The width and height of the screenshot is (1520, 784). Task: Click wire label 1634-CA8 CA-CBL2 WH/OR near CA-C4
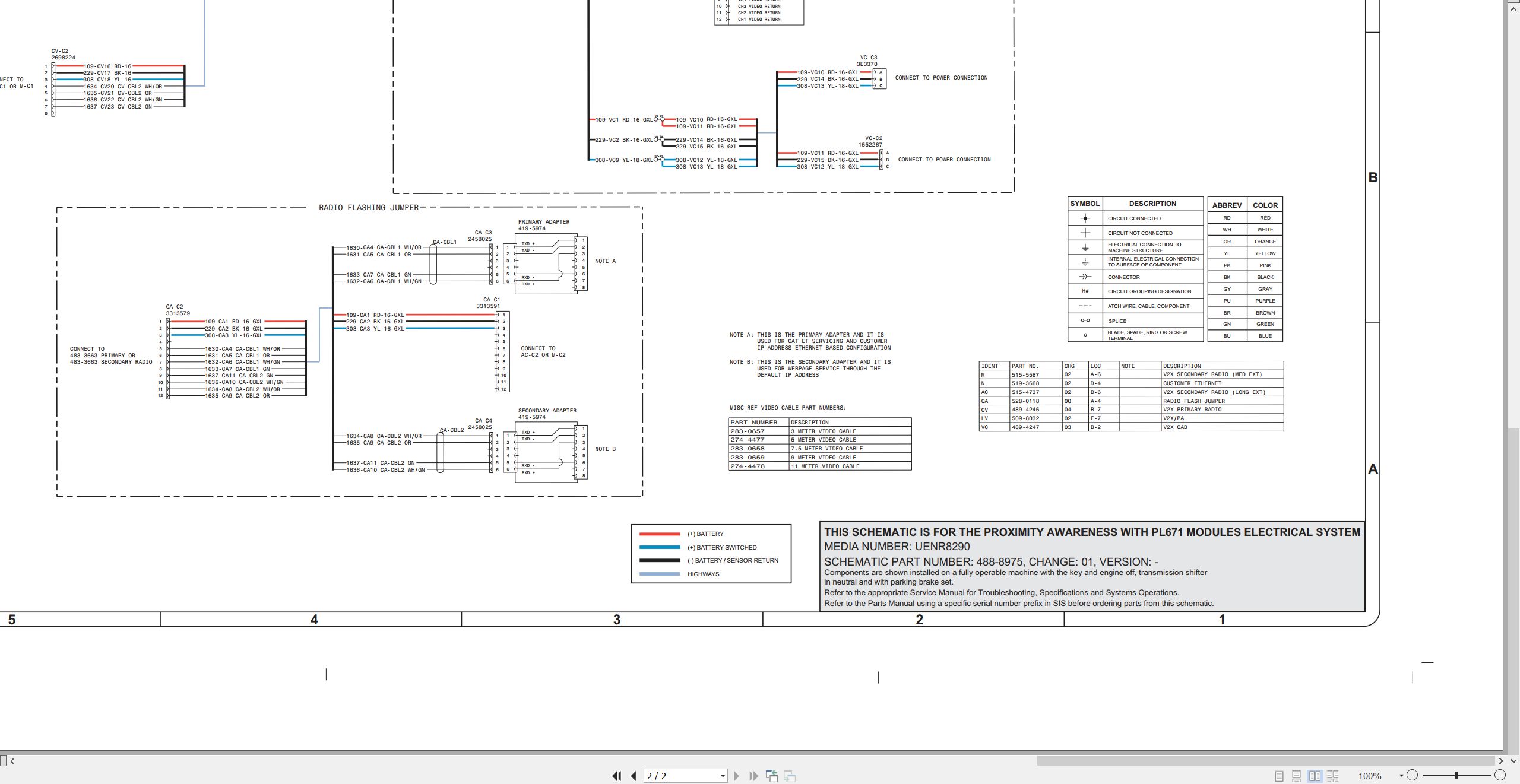coord(384,436)
